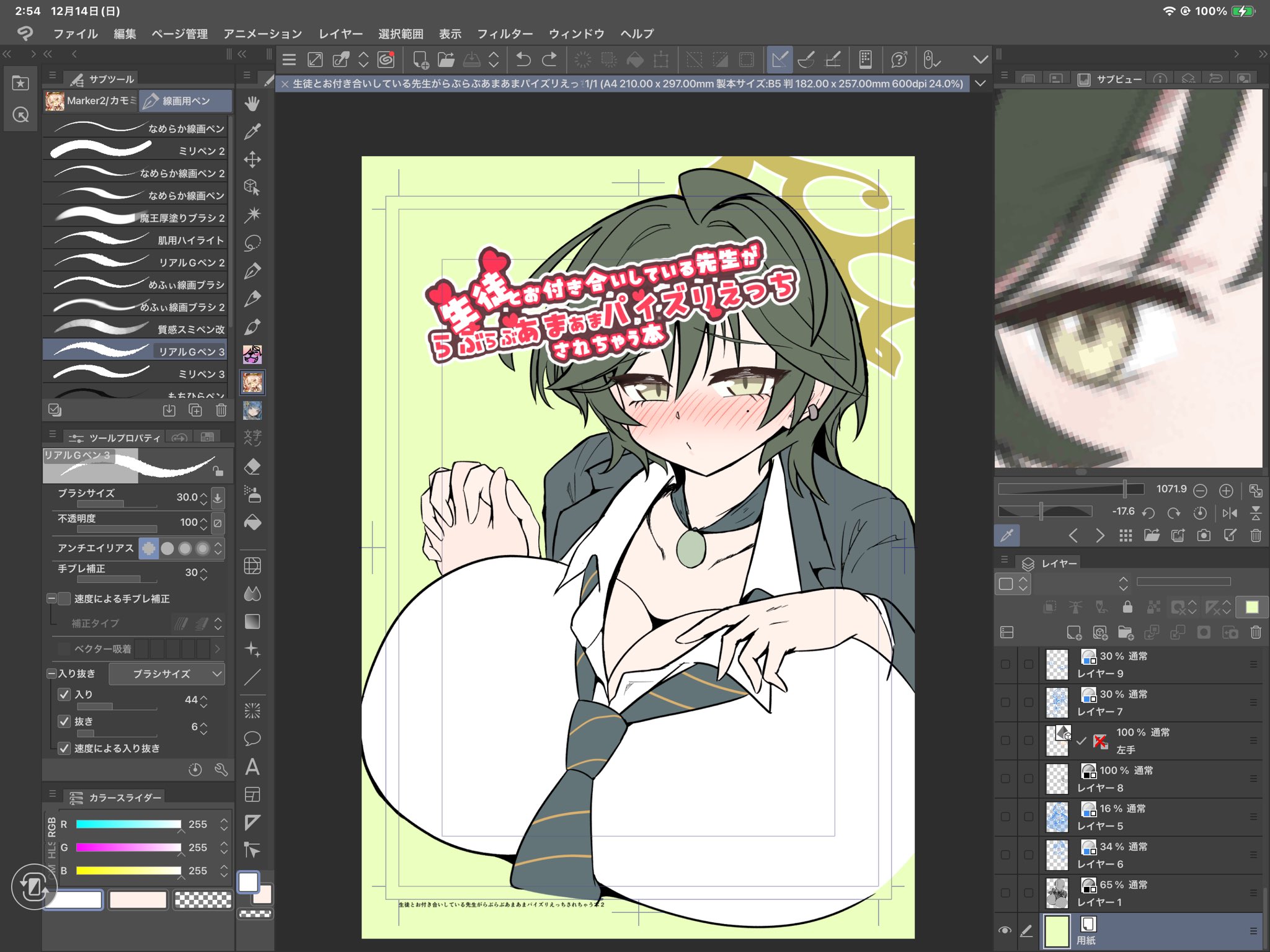Click the Redo arrow in command bar

549,60
